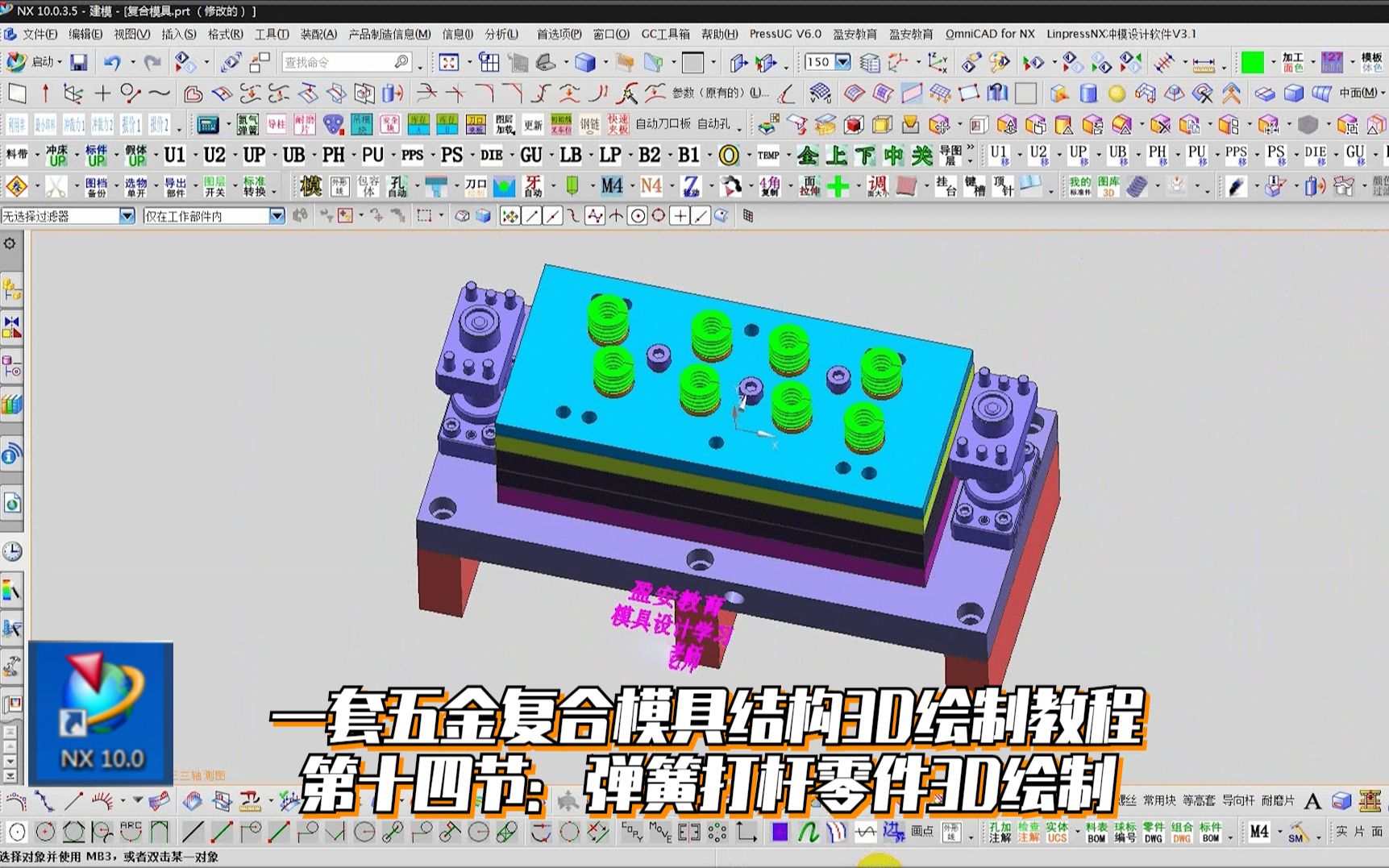The height and width of the screenshot is (868, 1389).
Task: Click the blue Cylinder primitive icon
Action: pos(1088,93)
